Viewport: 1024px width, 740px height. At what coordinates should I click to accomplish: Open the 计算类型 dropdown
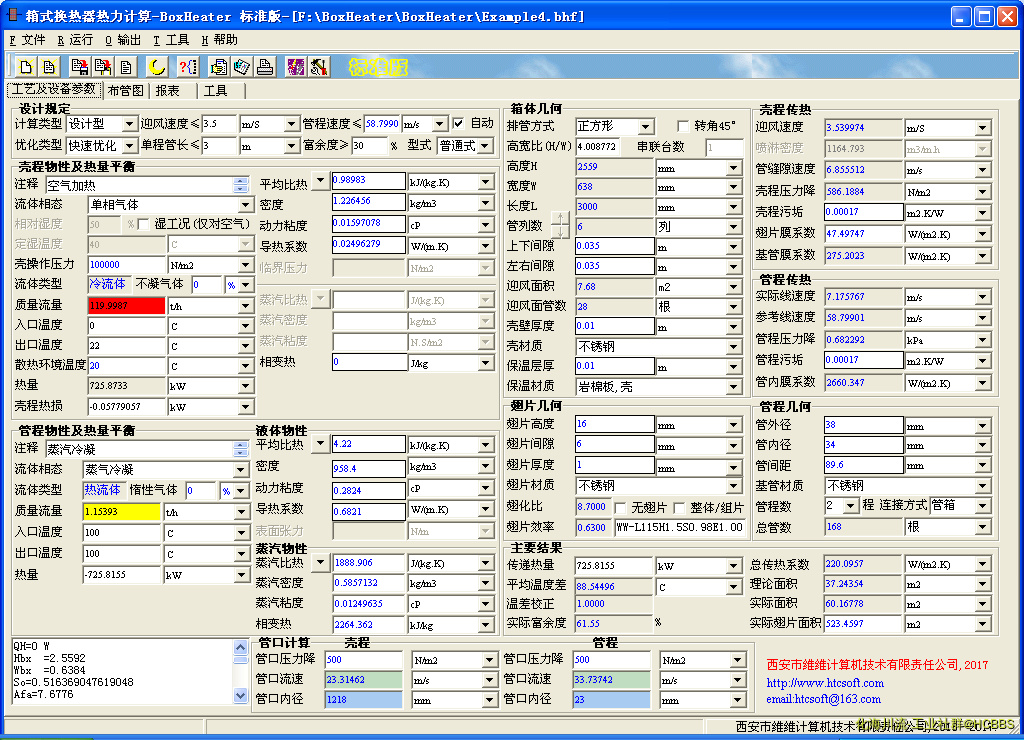[129, 124]
